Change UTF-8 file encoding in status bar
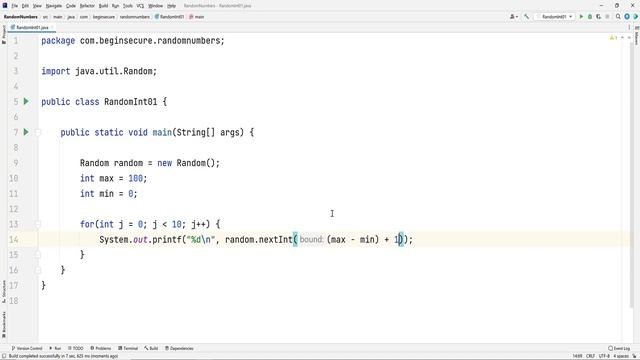 (604, 356)
